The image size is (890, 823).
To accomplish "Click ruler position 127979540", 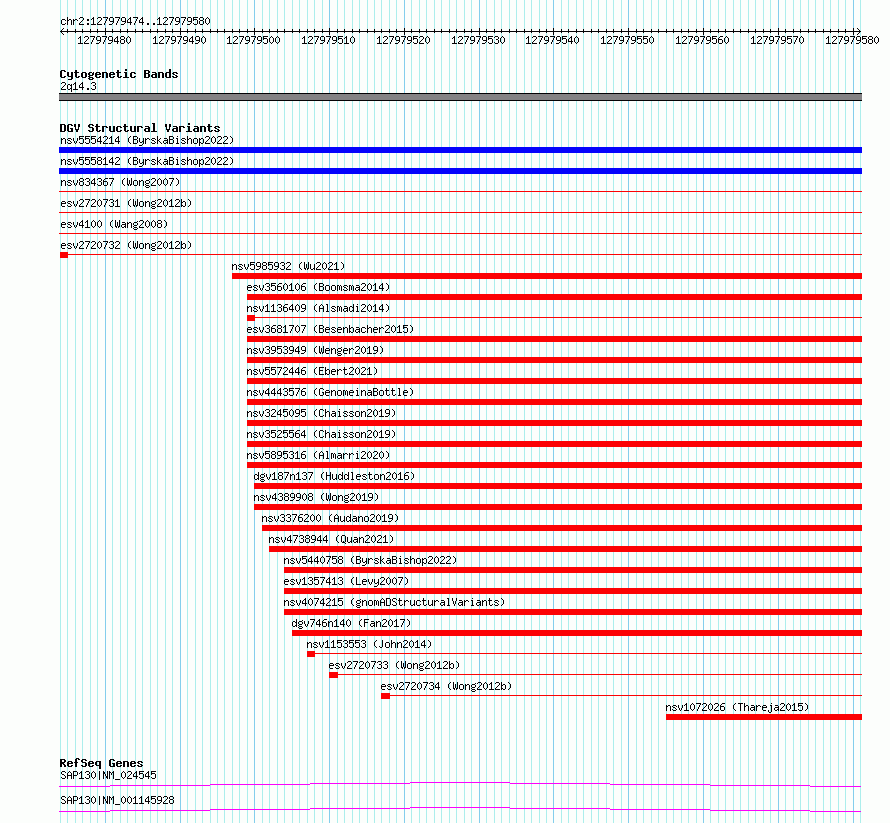I will coord(552,40).
